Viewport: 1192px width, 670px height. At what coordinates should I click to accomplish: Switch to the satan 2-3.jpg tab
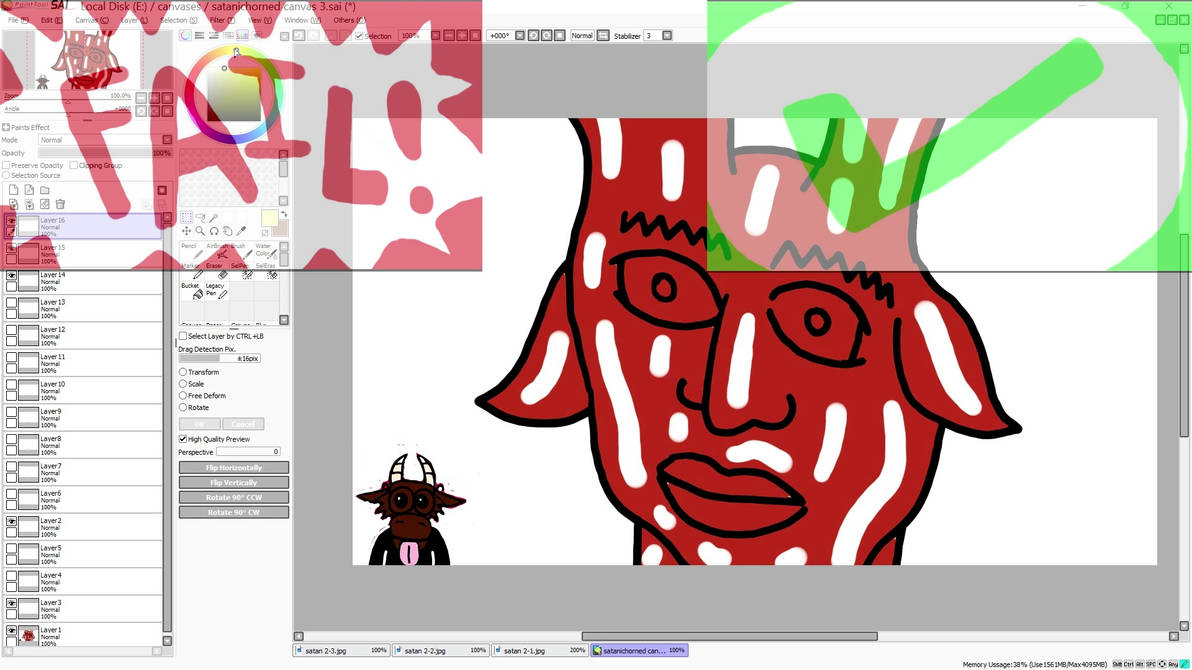341,651
